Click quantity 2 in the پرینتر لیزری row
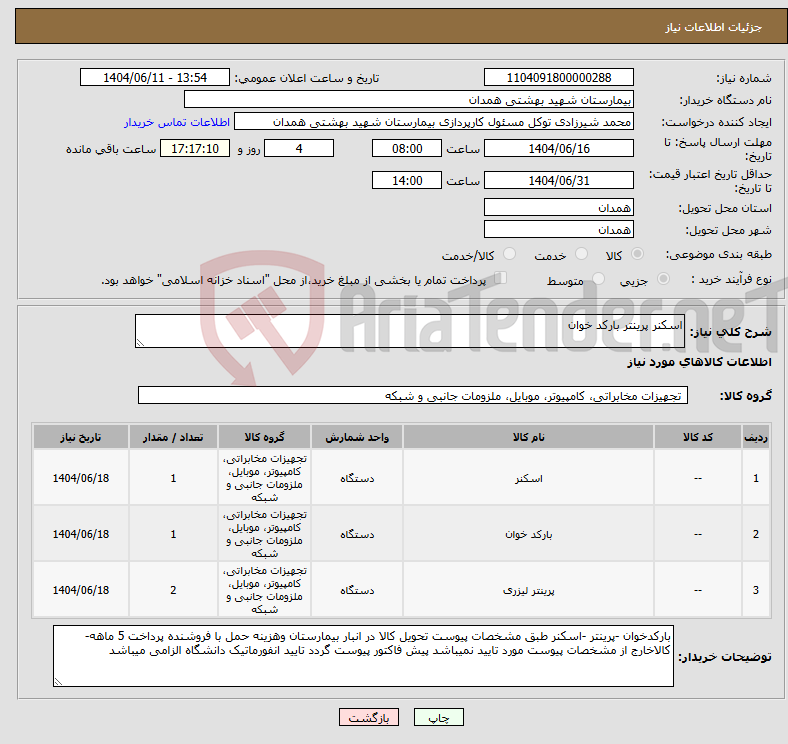The height and width of the screenshot is (744, 788). (x=173, y=590)
